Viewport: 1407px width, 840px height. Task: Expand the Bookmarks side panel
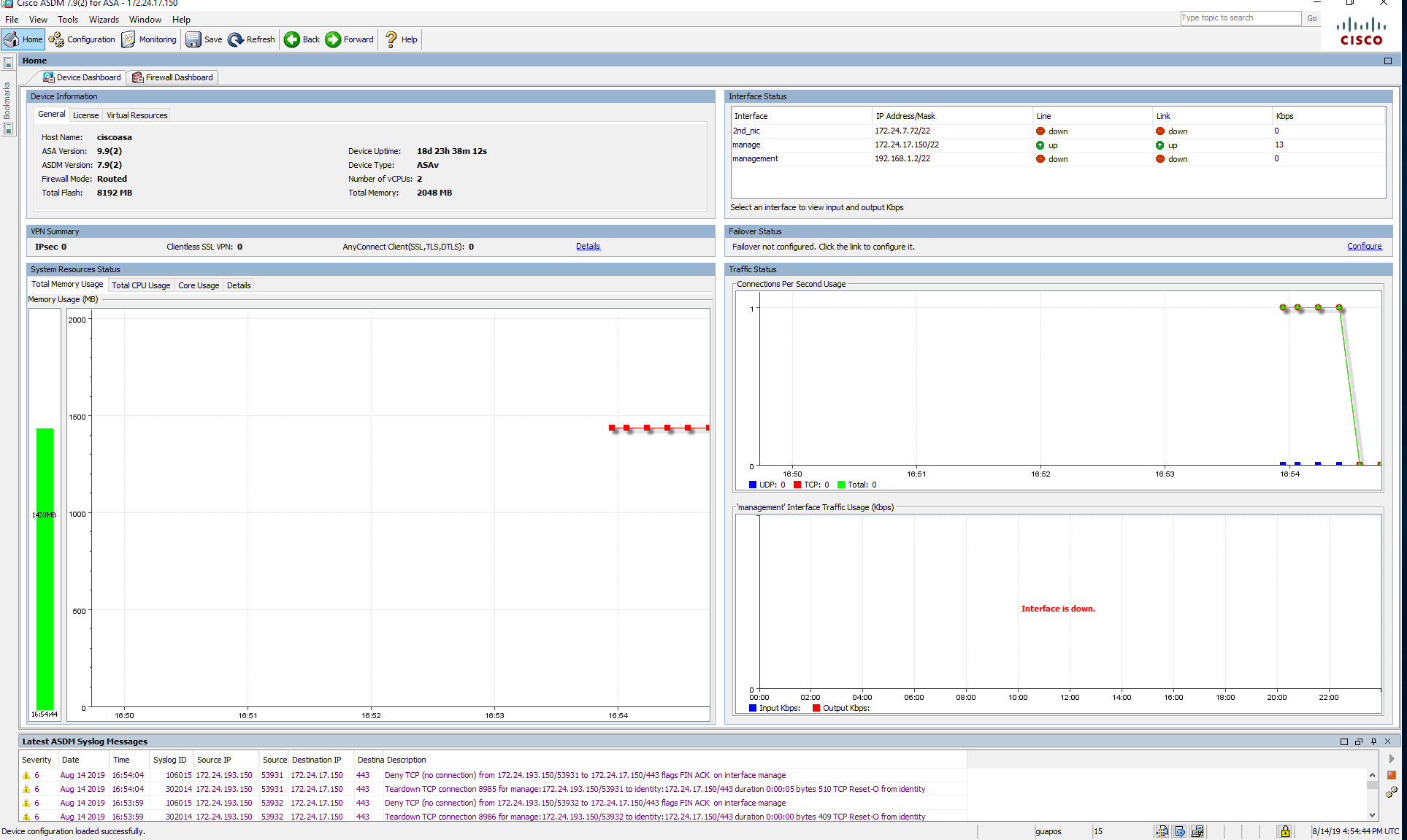(9, 102)
